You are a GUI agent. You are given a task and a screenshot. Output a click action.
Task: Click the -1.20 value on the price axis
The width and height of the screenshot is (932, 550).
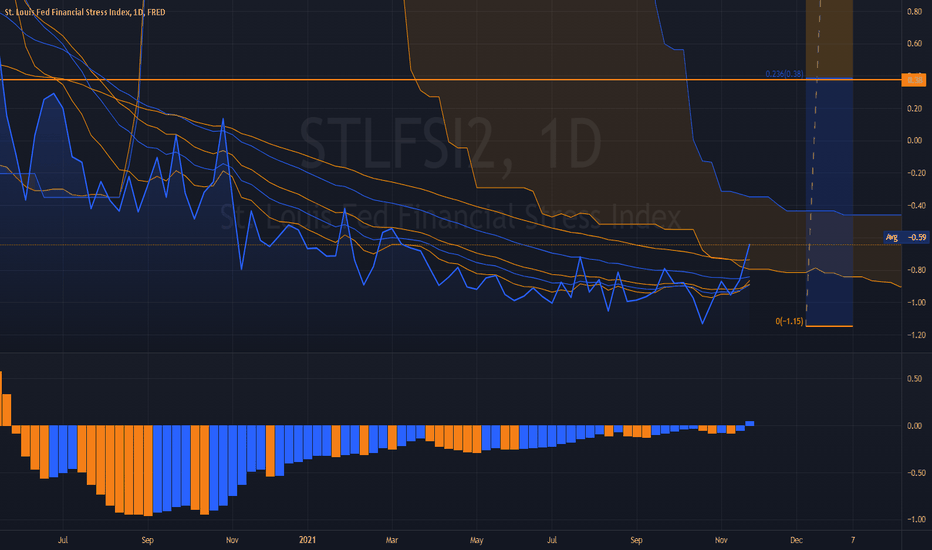click(915, 335)
